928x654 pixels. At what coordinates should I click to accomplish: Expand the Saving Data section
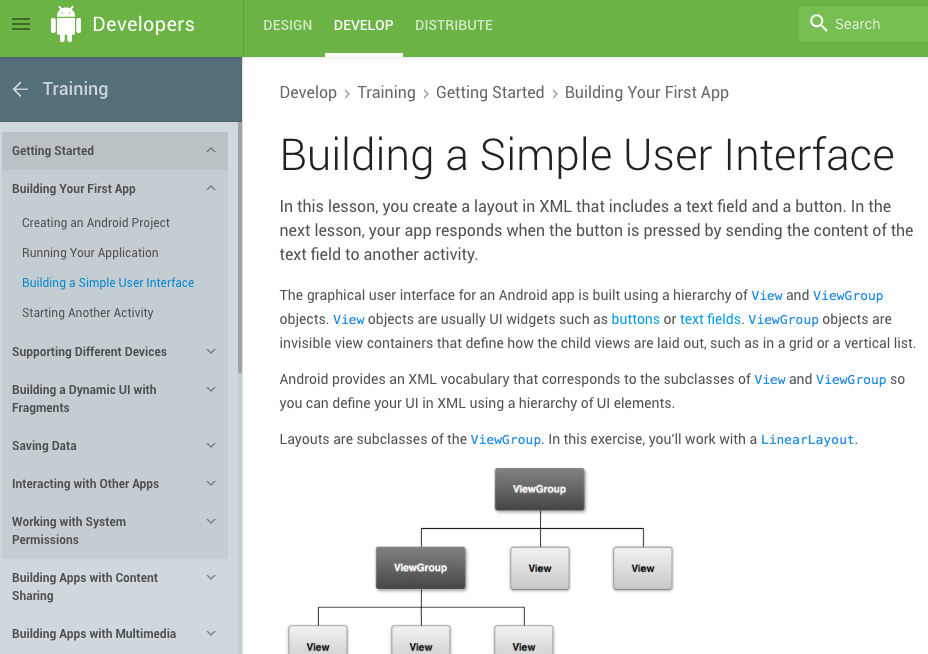pos(210,446)
